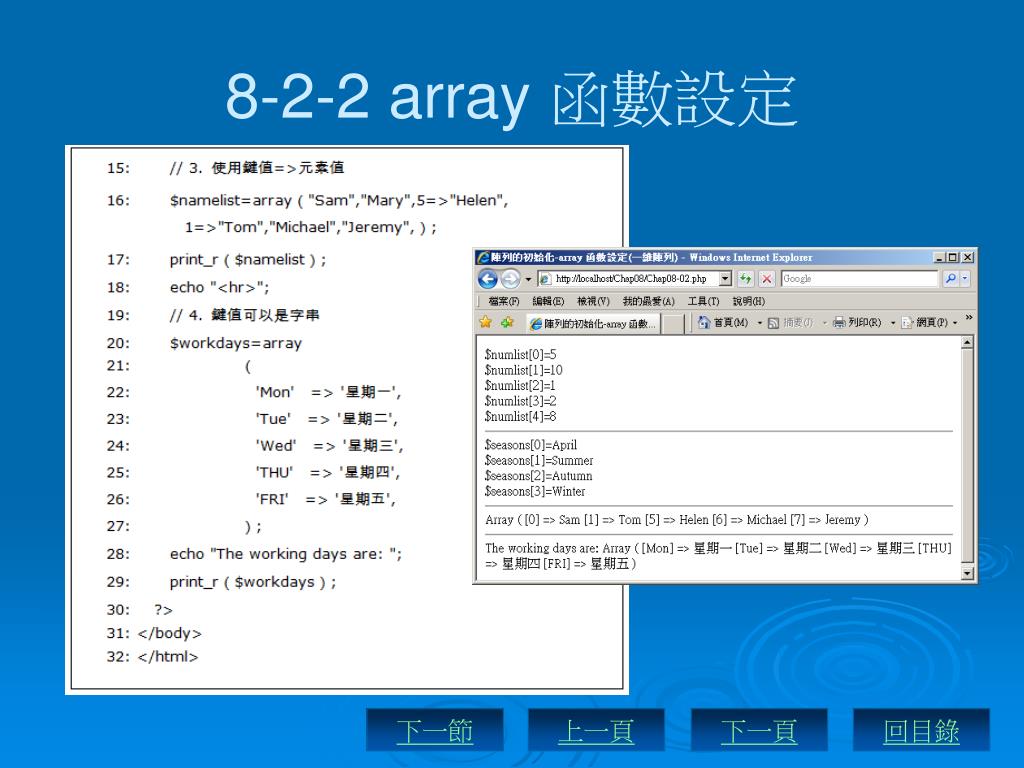This screenshot has width=1024, height=768.
Task: Click into the Google search box
Action: point(859,279)
